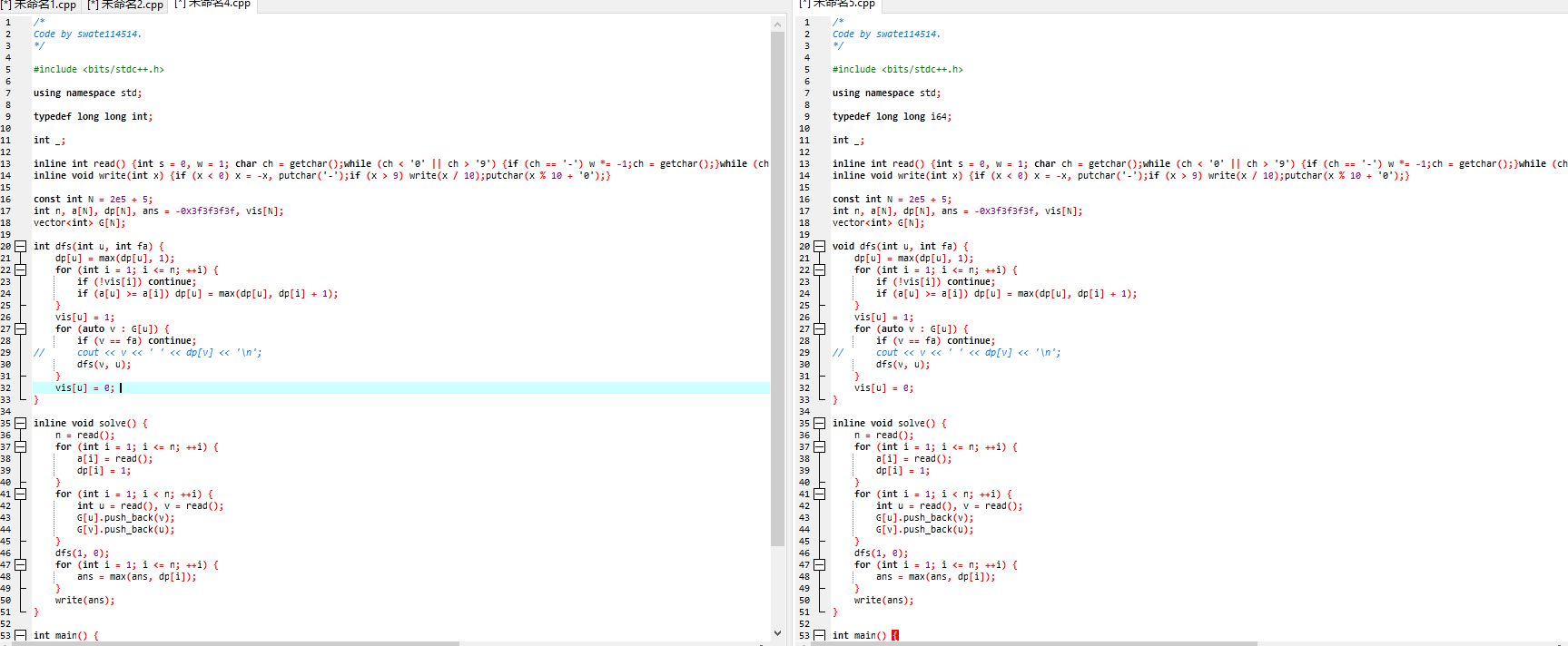Collapse the solve fold marker in right pane

tap(819, 423)
